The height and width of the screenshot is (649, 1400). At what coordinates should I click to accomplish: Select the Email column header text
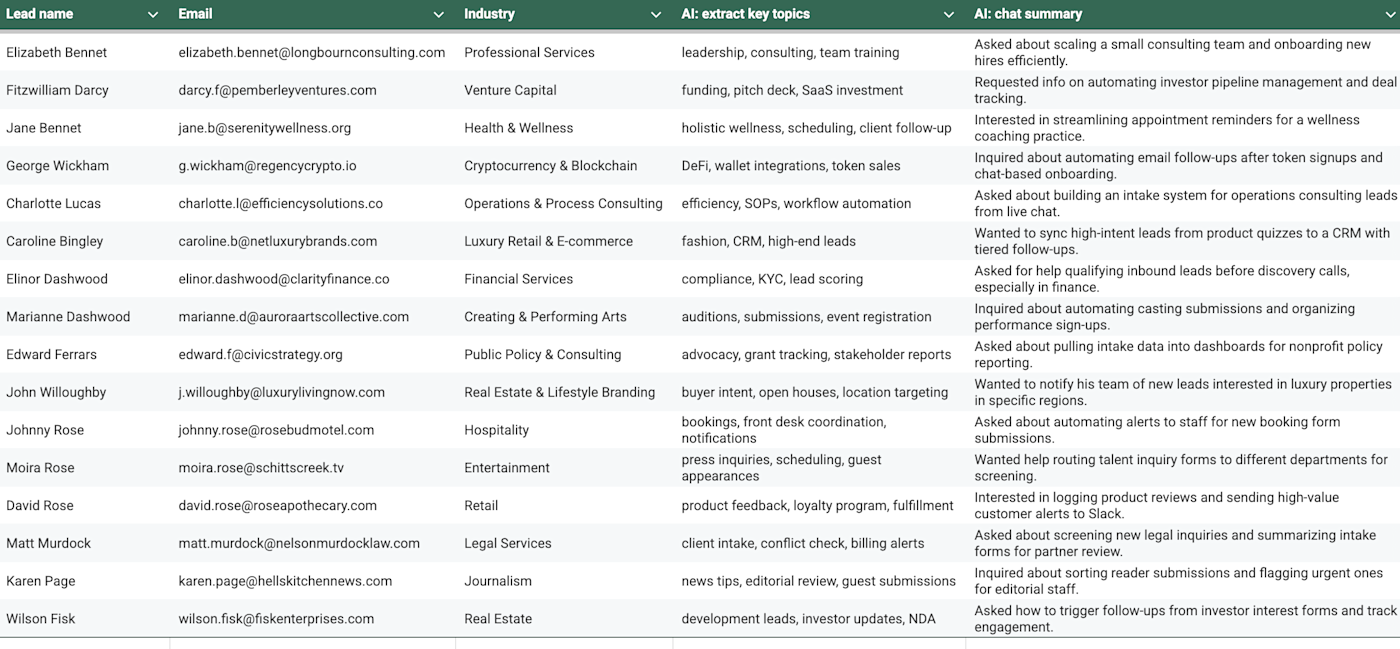click(x=195, y=14)
